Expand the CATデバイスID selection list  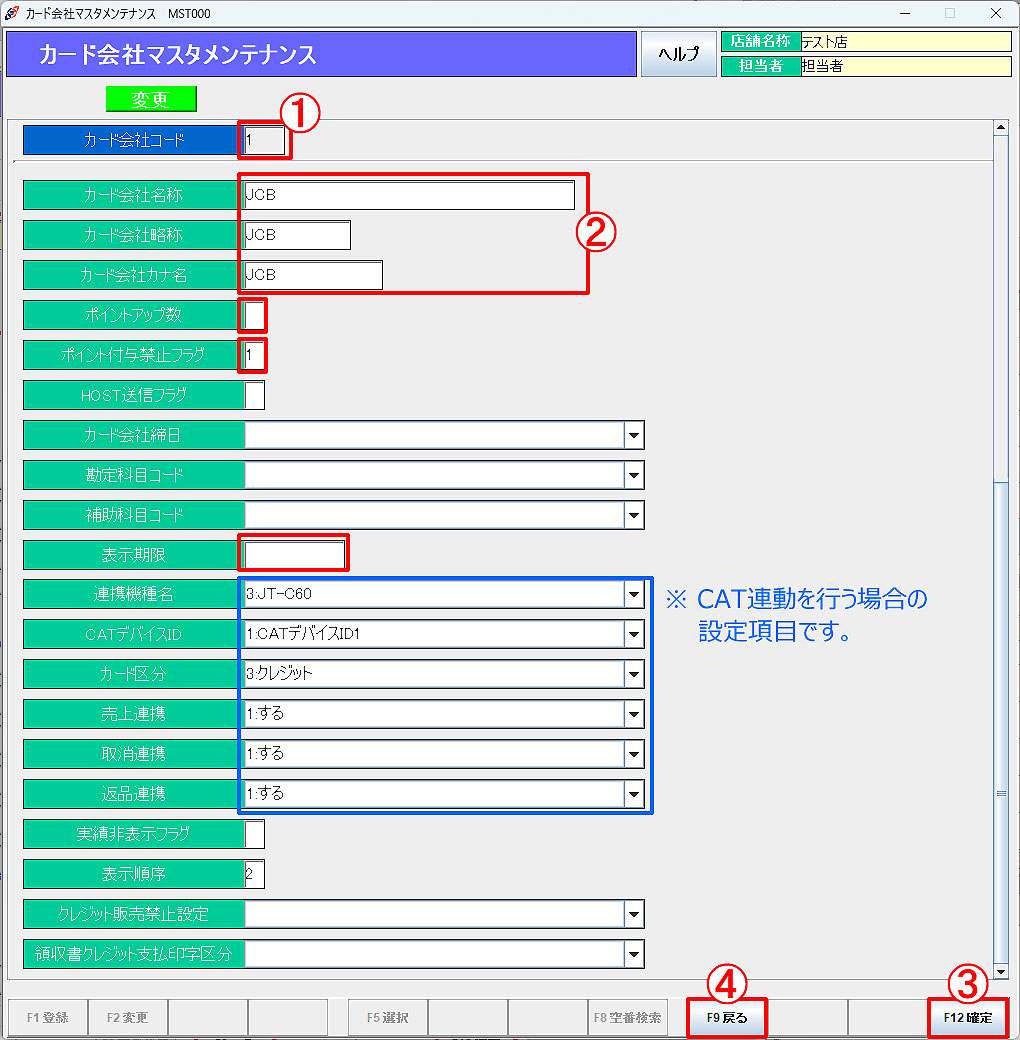coord(634,633)
